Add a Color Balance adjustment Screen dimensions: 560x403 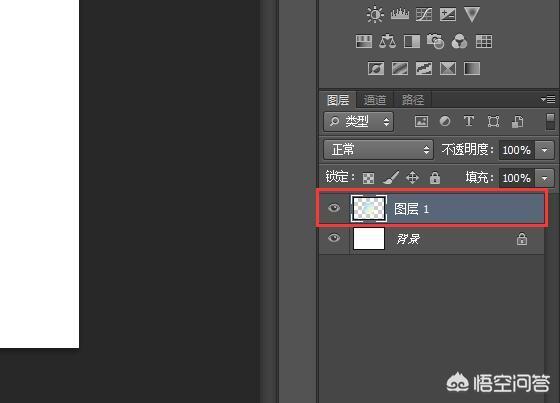pos(388,41)
